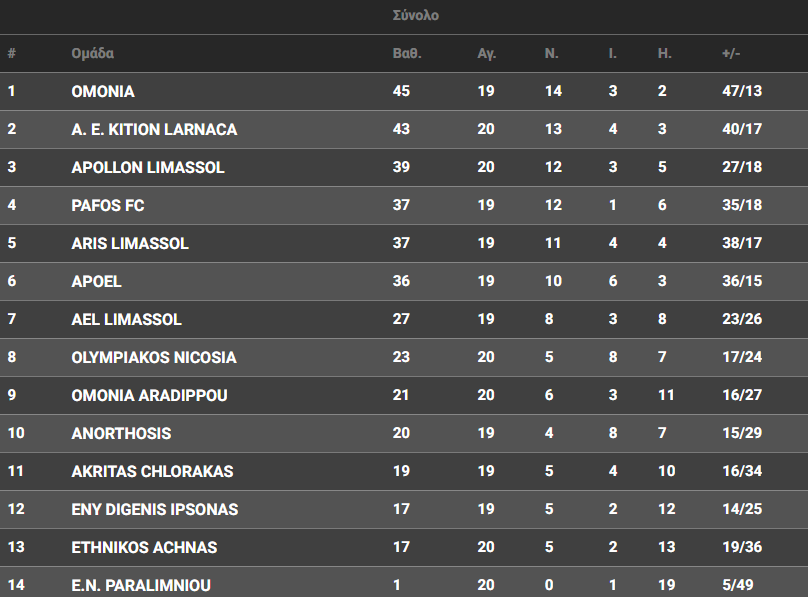Select OMONIA ARADIPPOU in the table

[149, 395]
